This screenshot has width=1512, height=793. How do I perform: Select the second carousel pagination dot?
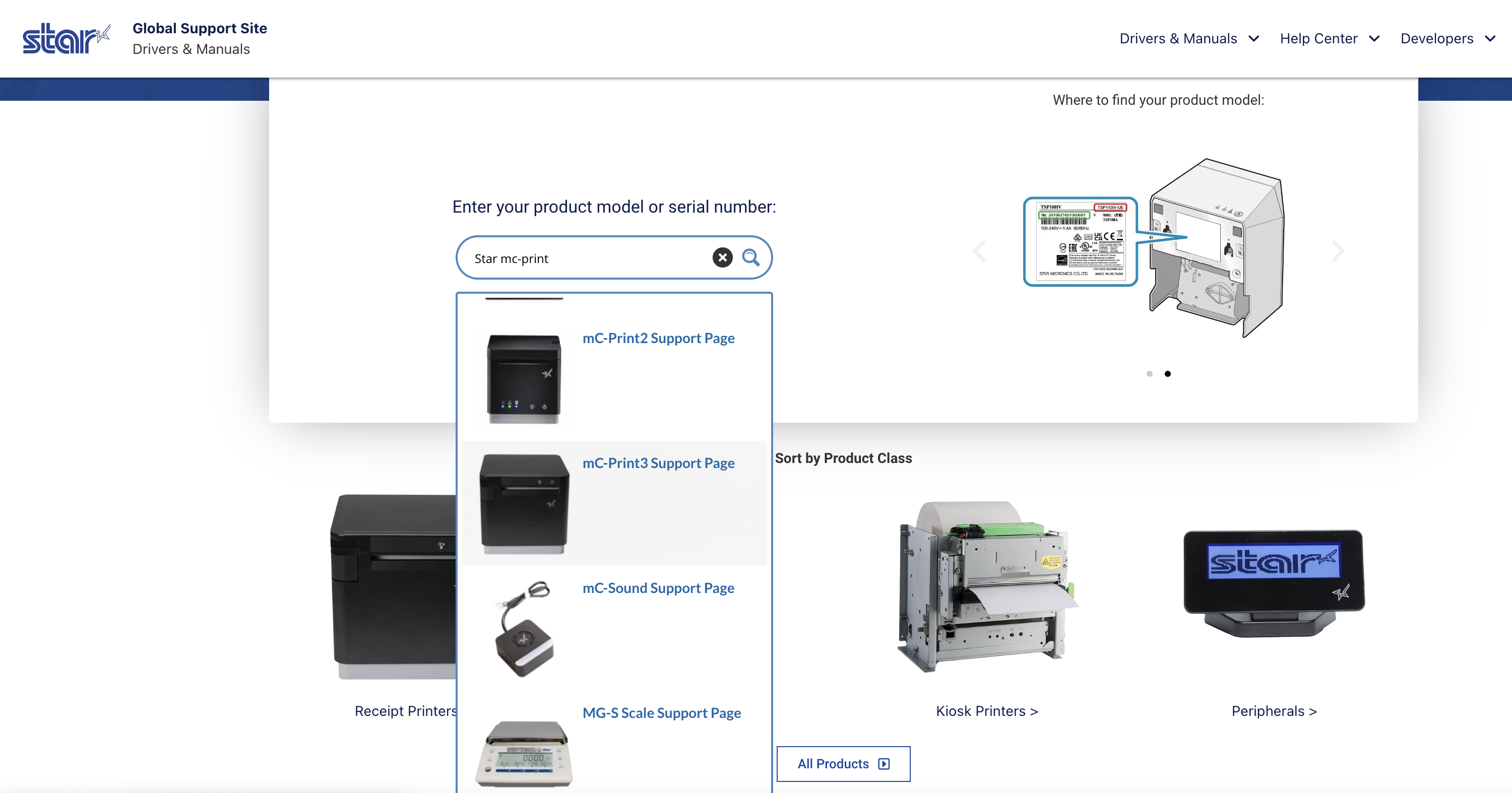tap(1168, 374)
